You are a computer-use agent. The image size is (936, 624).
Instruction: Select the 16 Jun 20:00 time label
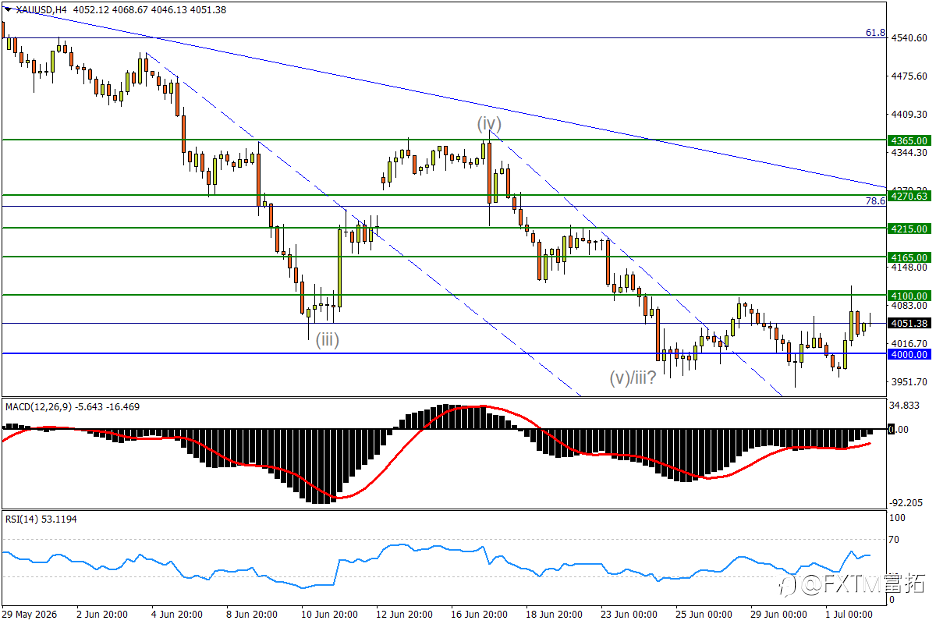click(479, 614)
